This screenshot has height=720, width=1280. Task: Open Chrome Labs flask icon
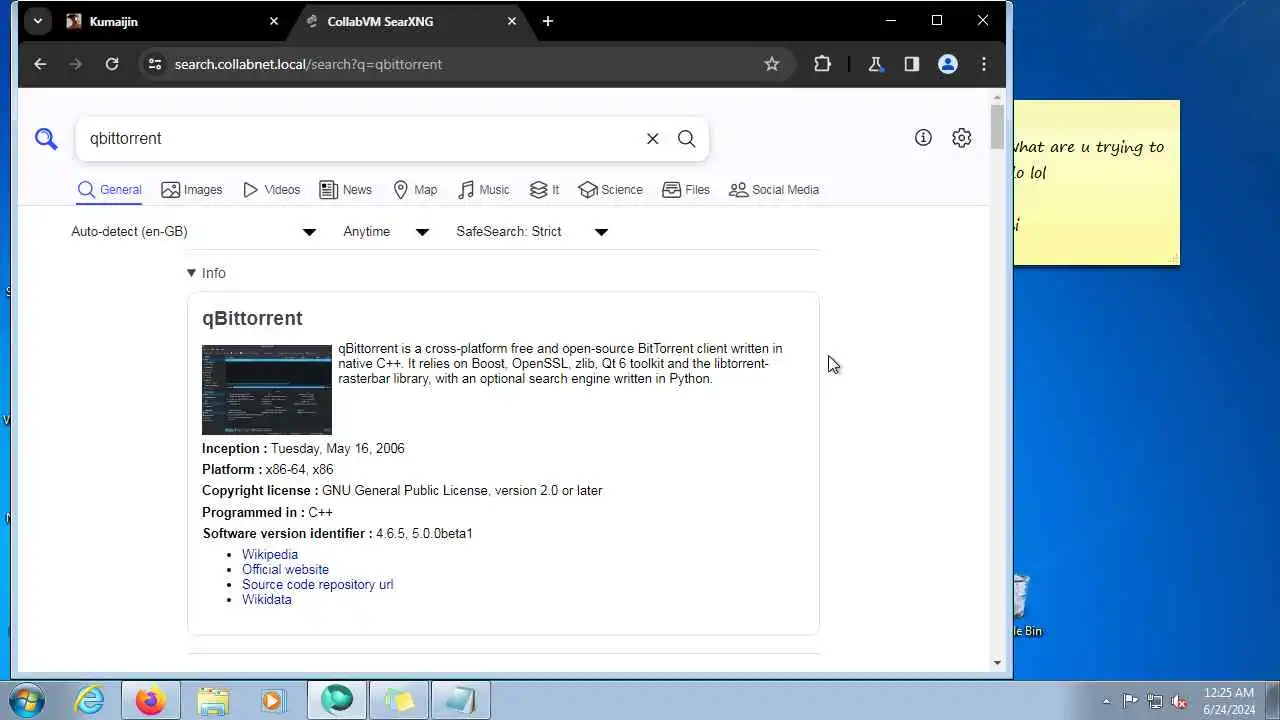coord(876,64)
